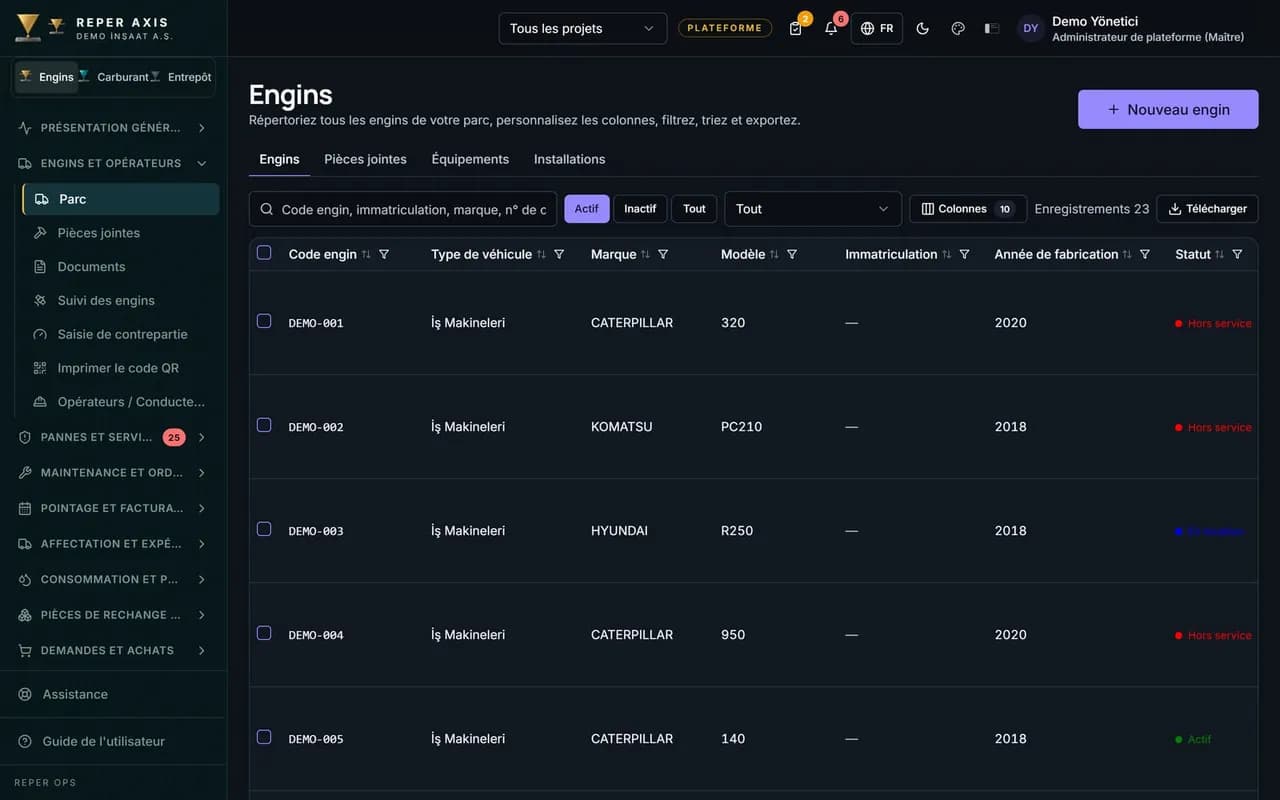
Task: Open the Tout filter combo box
Action: click(x=813, y=209)
